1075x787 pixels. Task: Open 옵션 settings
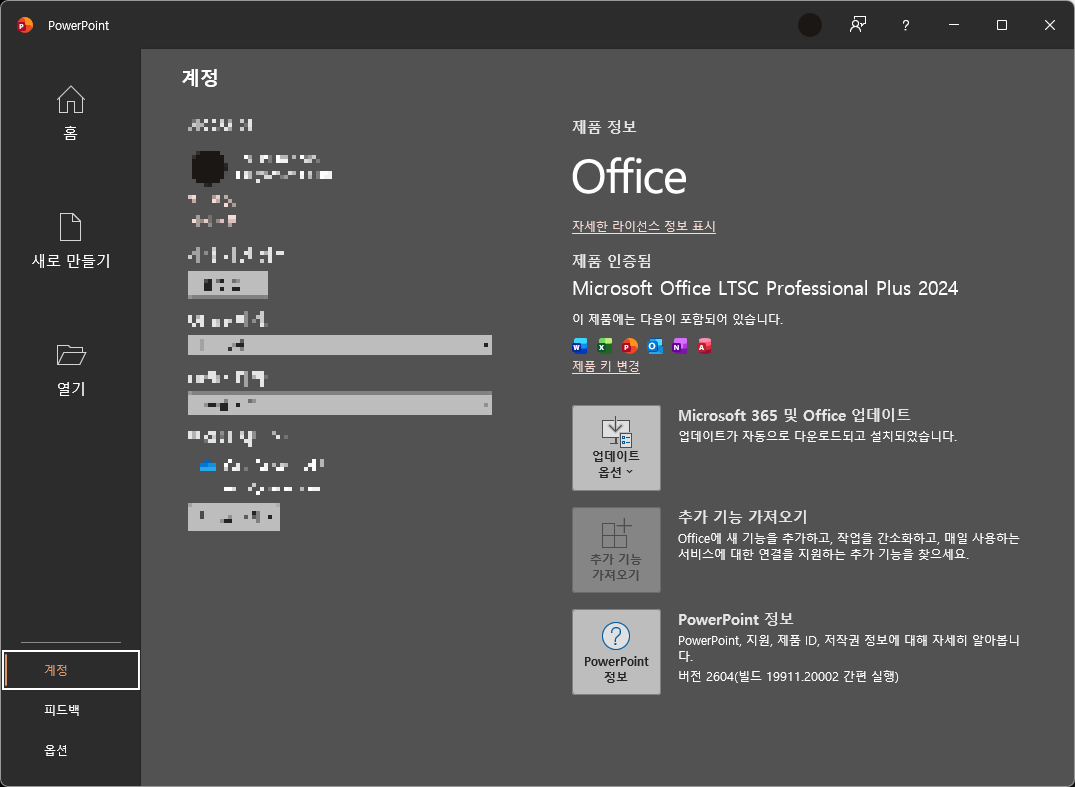coord(56,750)
